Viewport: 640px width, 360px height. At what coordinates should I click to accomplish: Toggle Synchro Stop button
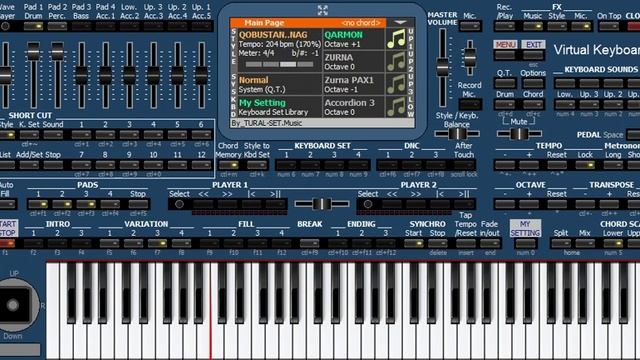coord(437,243)
